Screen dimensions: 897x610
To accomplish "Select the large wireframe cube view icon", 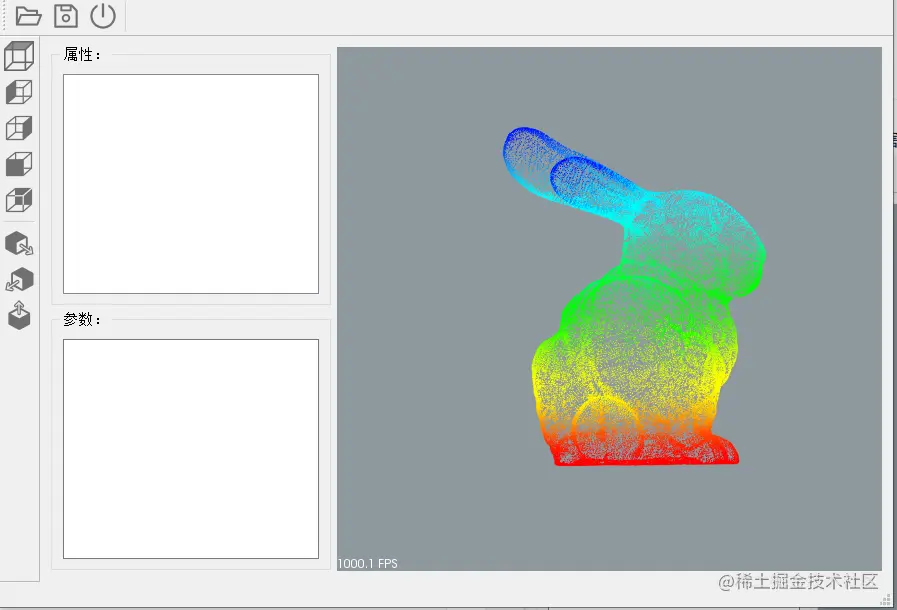I will click(19, 56).
